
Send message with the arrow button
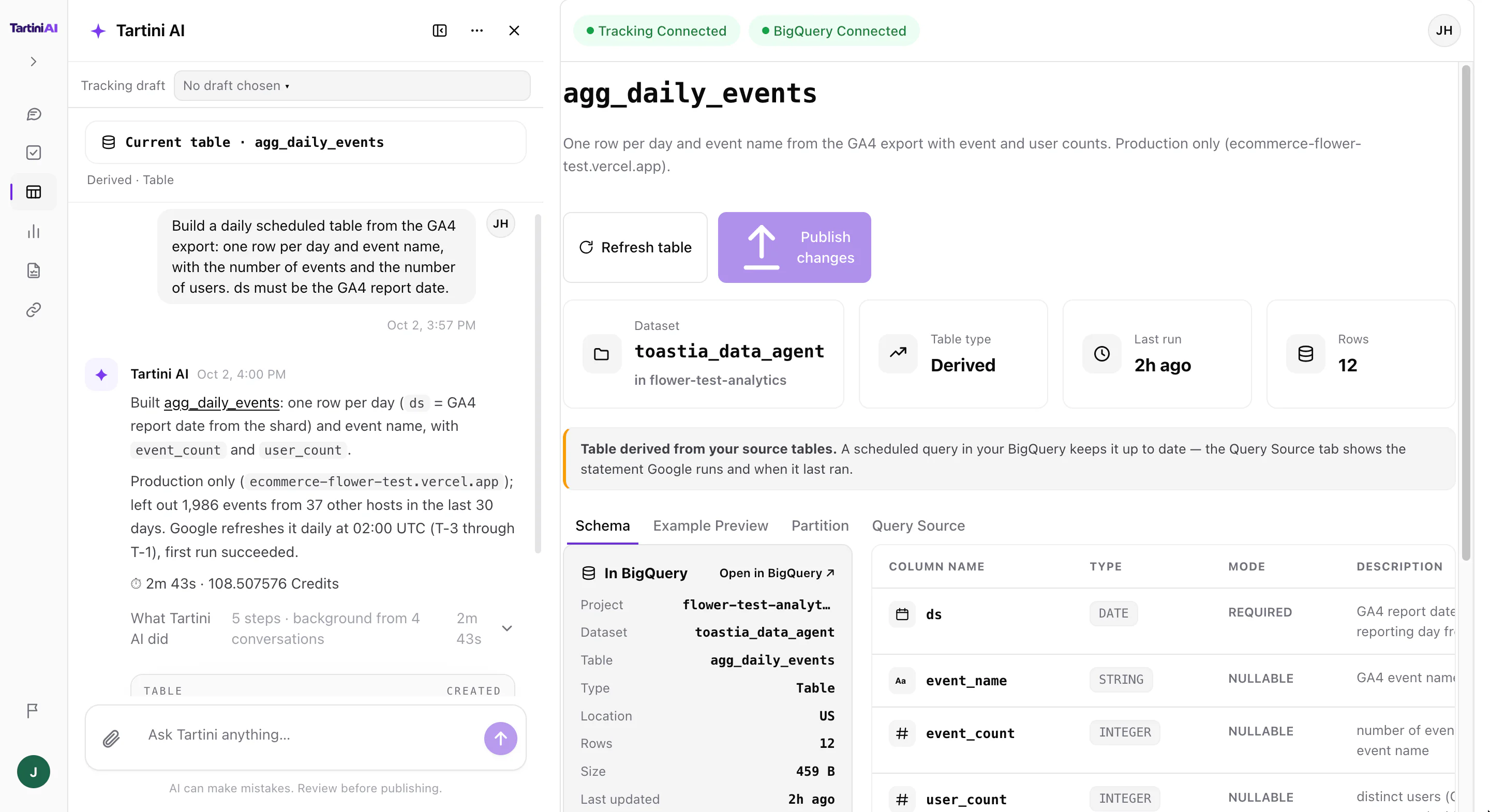click(500, 739)
